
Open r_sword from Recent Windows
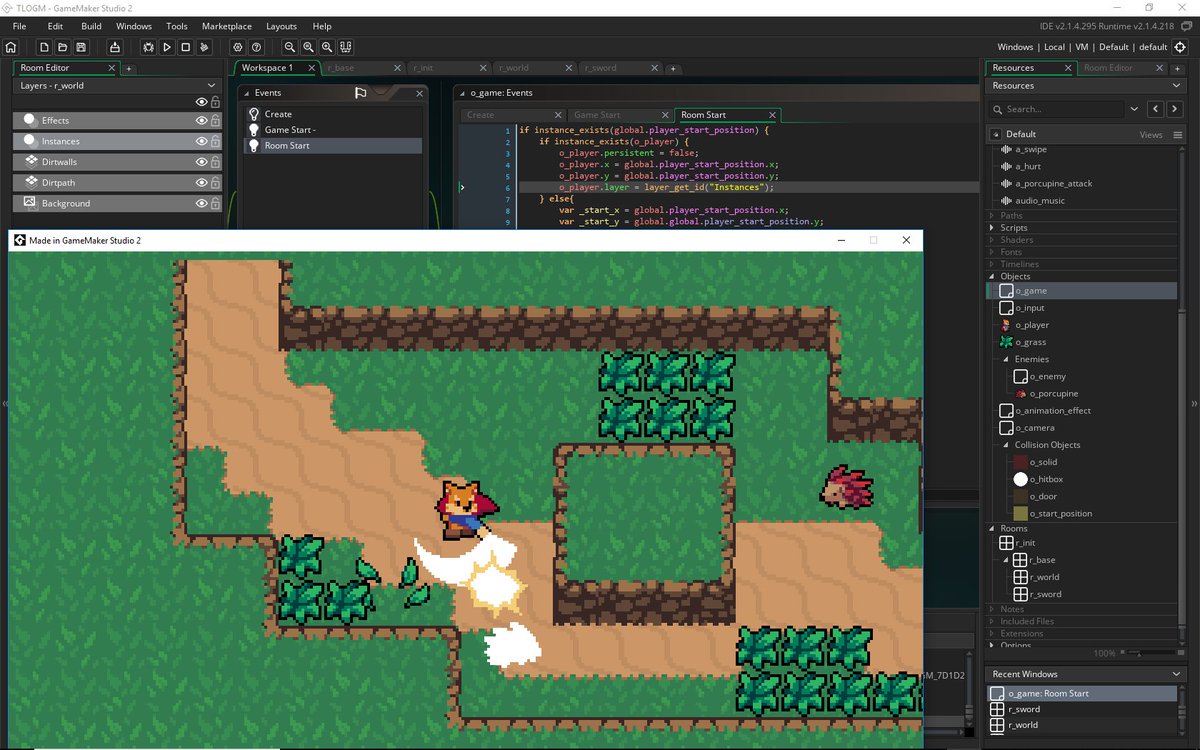(x=1082, y=709)
